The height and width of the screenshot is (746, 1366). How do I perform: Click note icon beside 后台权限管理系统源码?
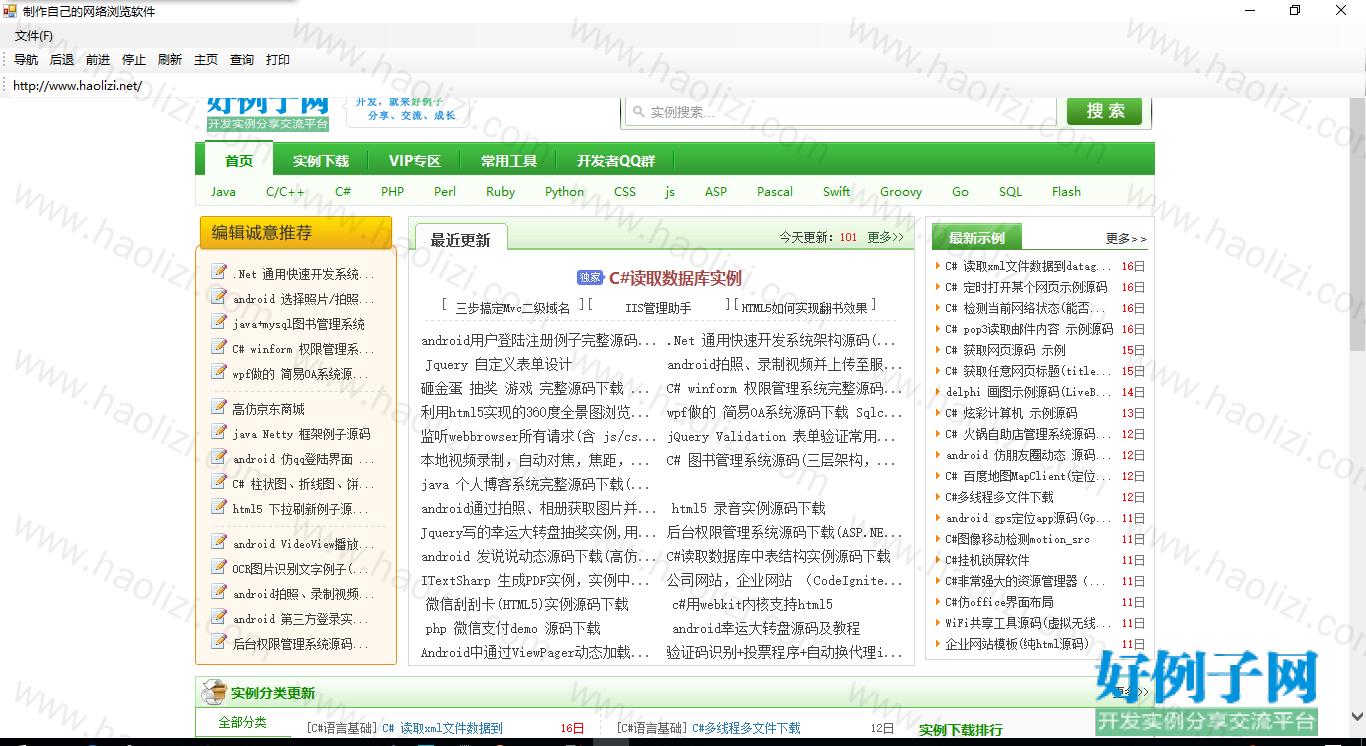[x=219, y=641]
